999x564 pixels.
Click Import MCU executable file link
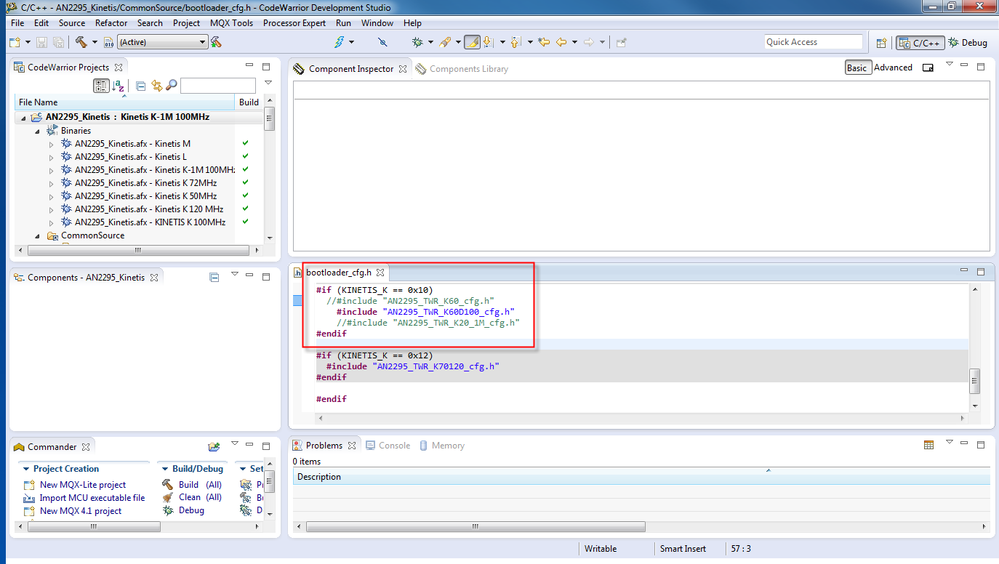(91, 498)
